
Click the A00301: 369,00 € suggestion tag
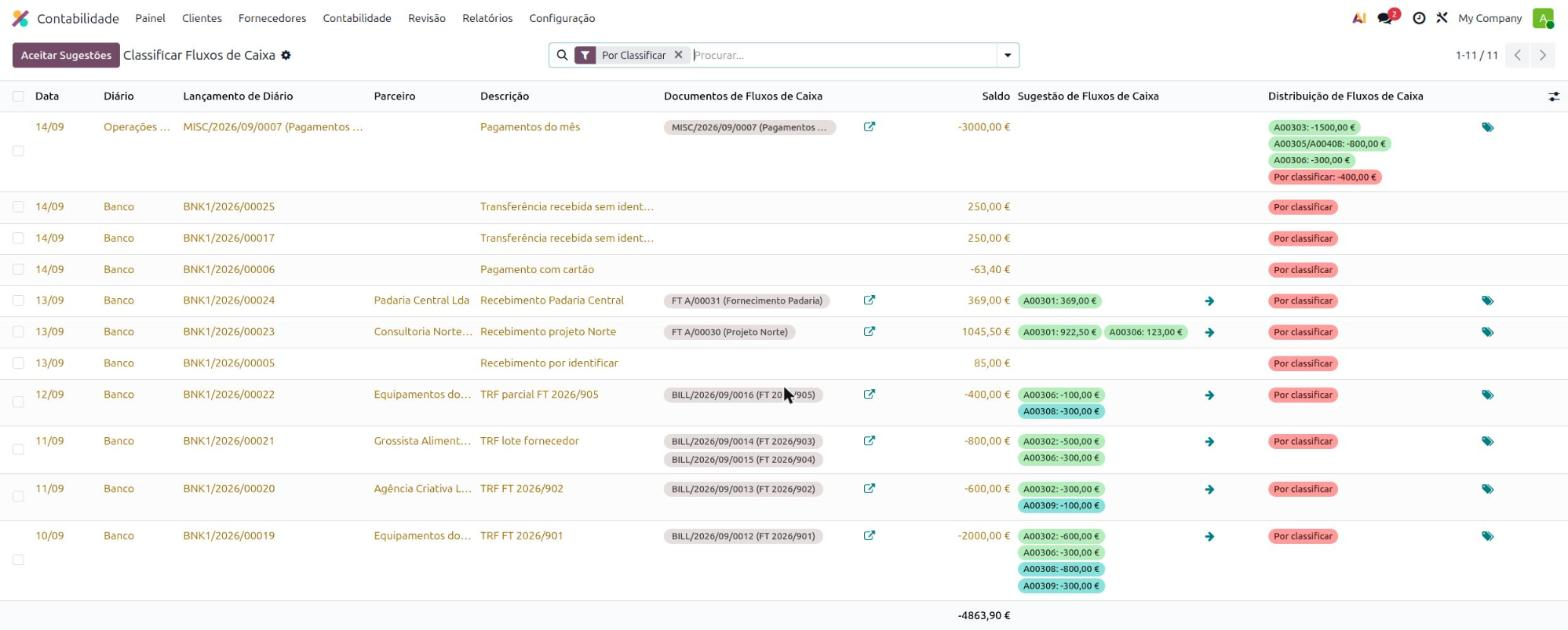pyautogui.click(x=1059, y=301)
